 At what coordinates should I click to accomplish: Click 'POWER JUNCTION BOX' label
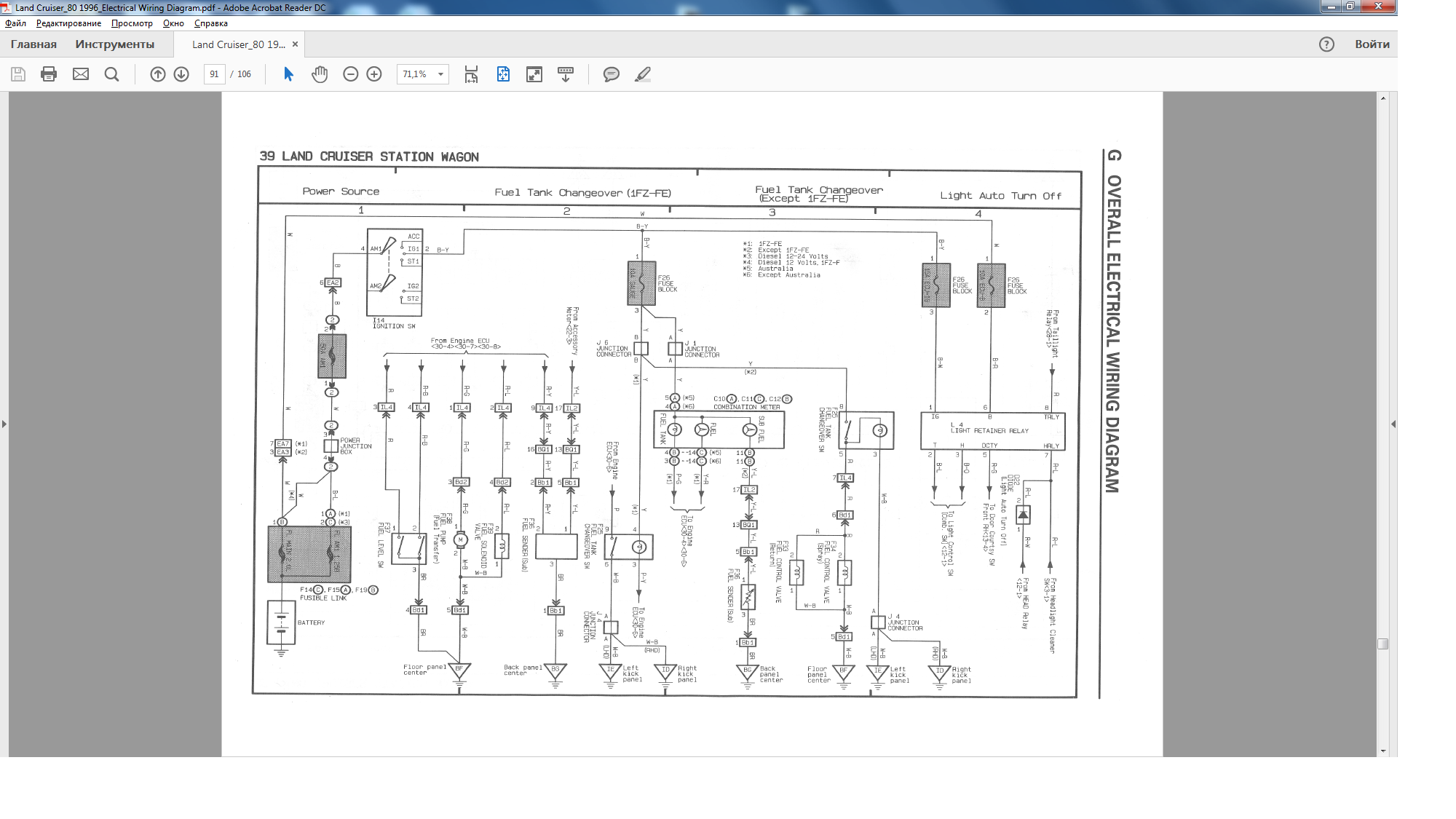[x=356, y=446]
